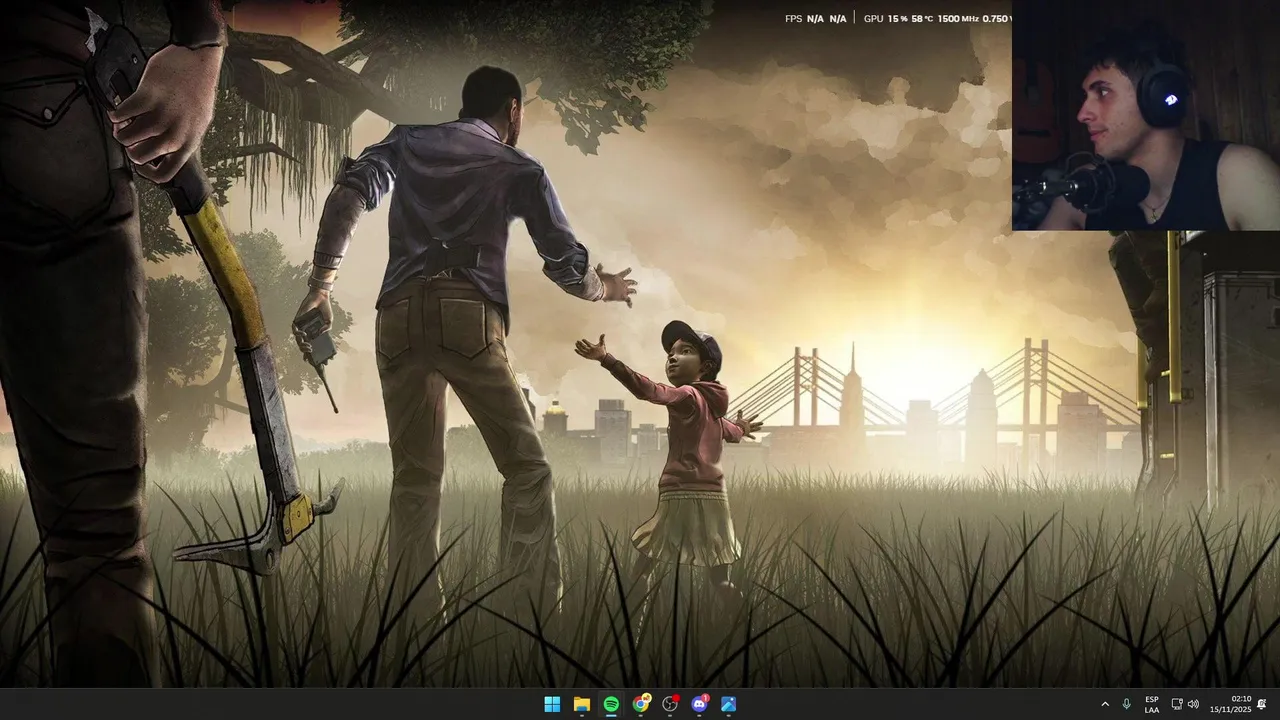1280x720 pixels.
Task: Open the notification bell with do-not-disturb
Action: click(1262, 704)
